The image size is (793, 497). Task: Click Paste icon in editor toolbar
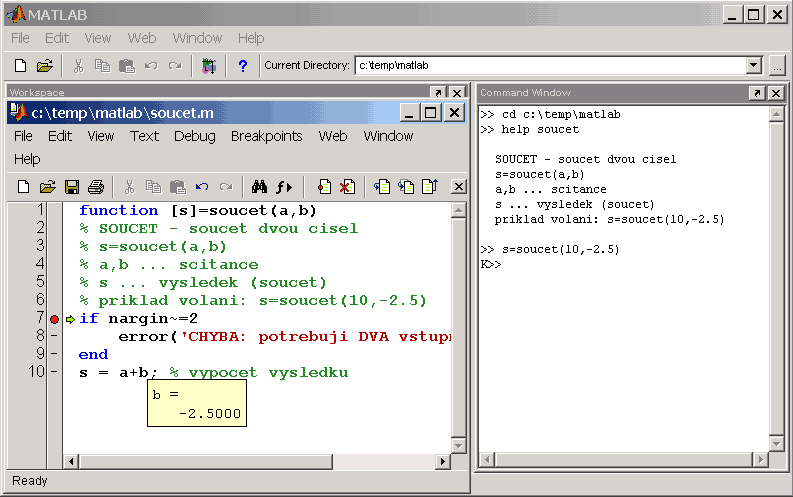click(178, 187)
